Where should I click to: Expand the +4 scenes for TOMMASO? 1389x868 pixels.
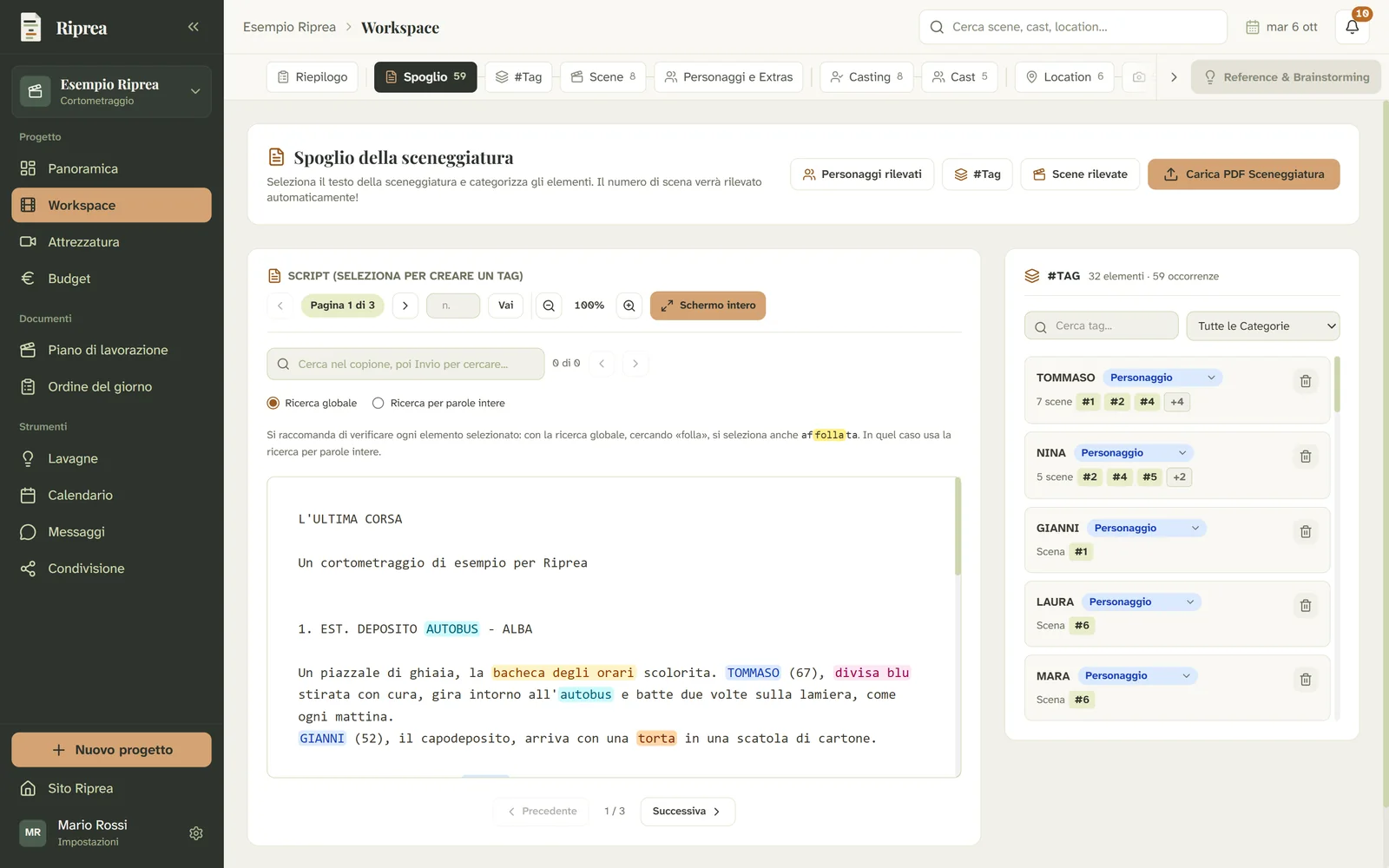[1177, 402]
